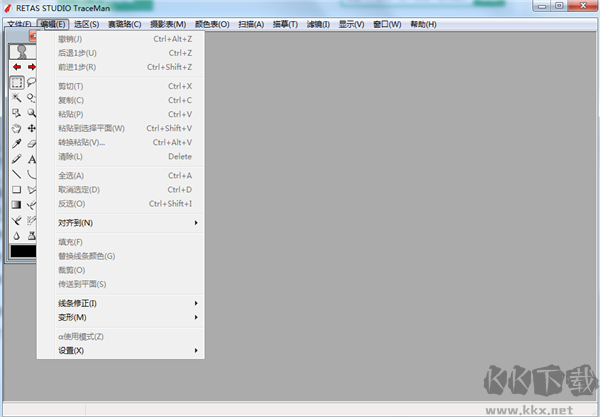Select the magnifier zoom tool
The height and width of the screenshot is (417, 600).
pyautogui.click(x=31, y=113)
